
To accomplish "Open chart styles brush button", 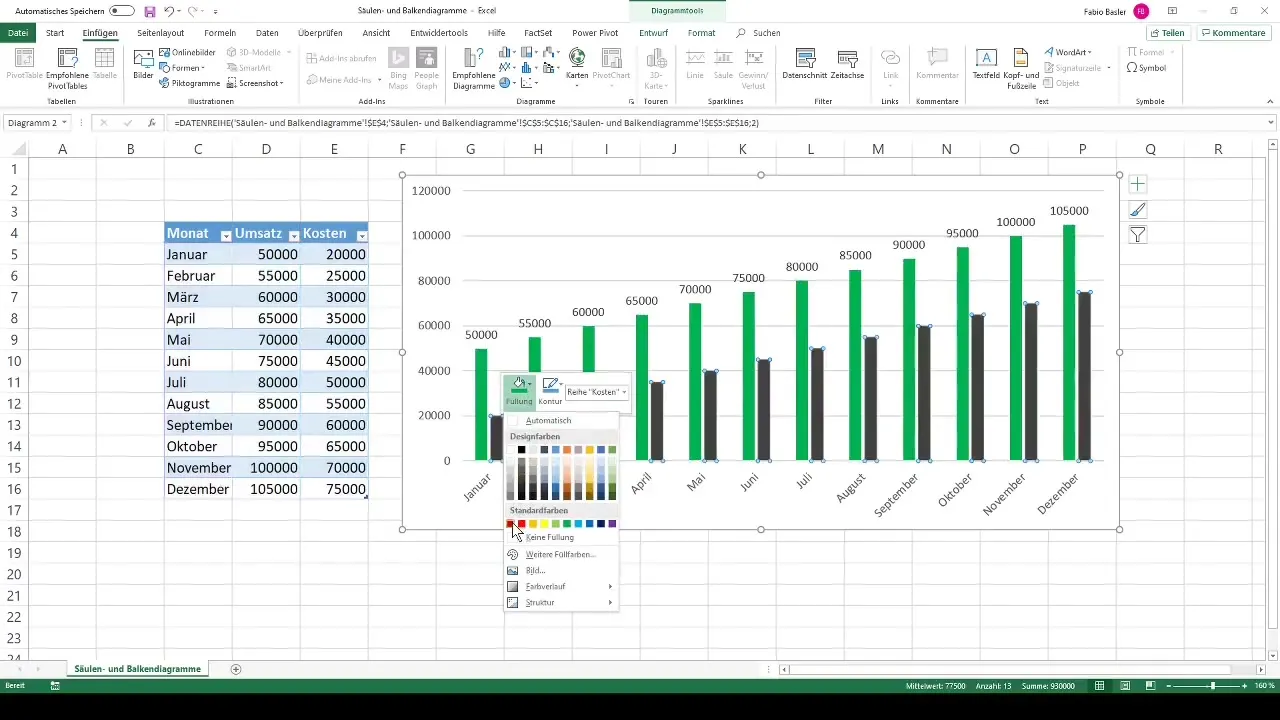I will [x=1138, y=210].
